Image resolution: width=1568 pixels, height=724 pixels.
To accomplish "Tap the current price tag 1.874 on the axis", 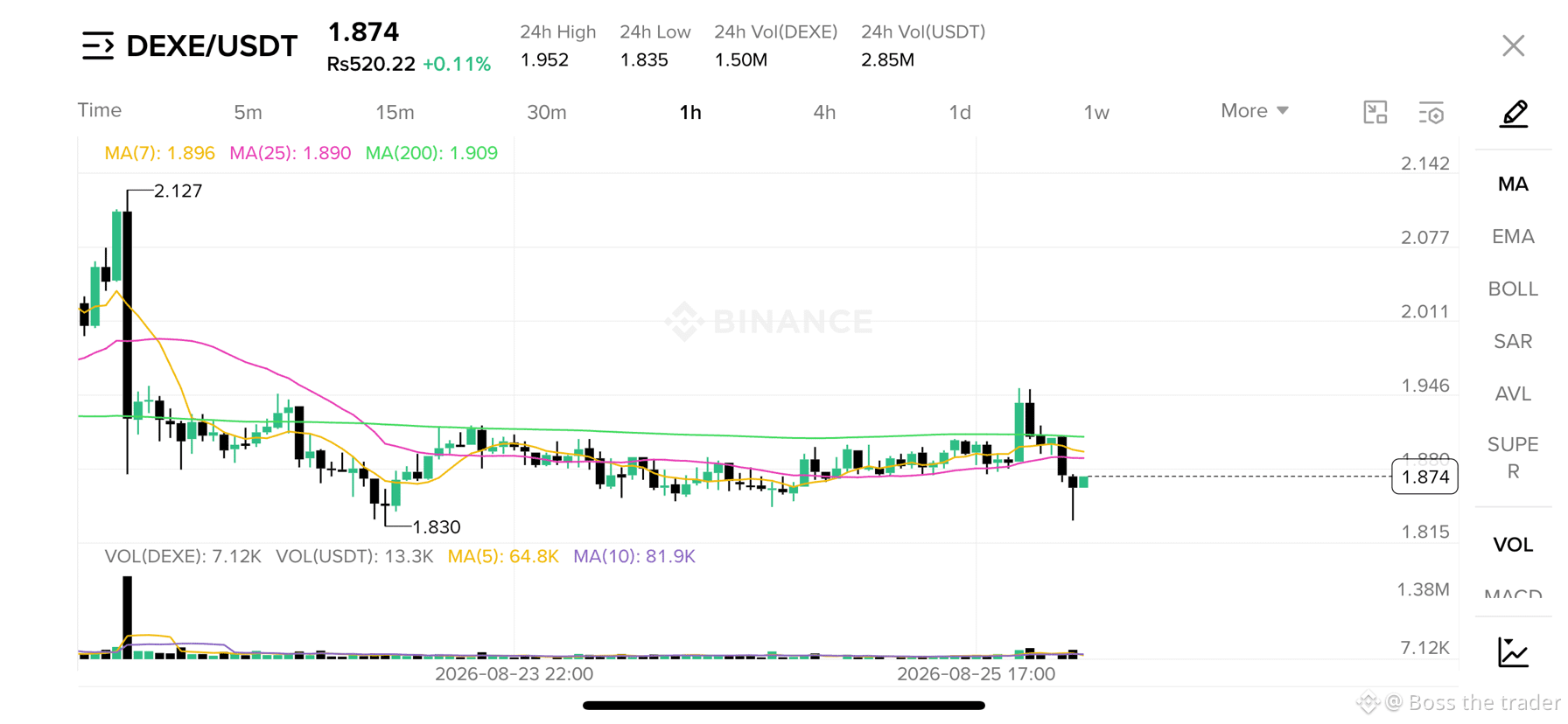I will pyautogui.click(x=1424, y=477).
